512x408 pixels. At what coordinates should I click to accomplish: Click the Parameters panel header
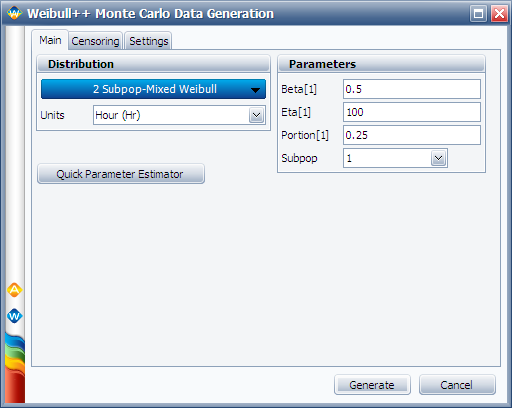[381, 64]
